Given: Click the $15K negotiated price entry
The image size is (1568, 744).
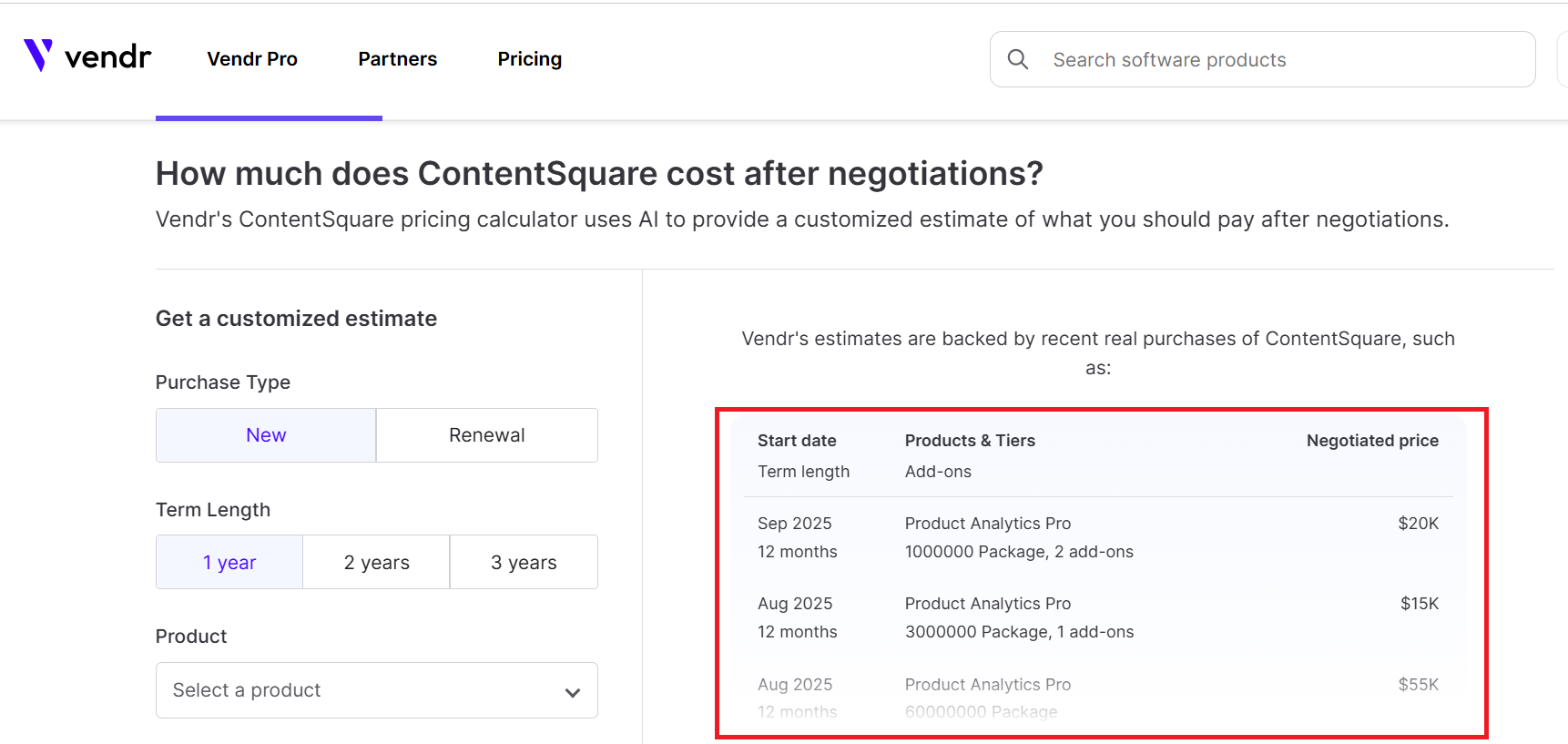Looking at the screenshot, I should pos(1419,604).
